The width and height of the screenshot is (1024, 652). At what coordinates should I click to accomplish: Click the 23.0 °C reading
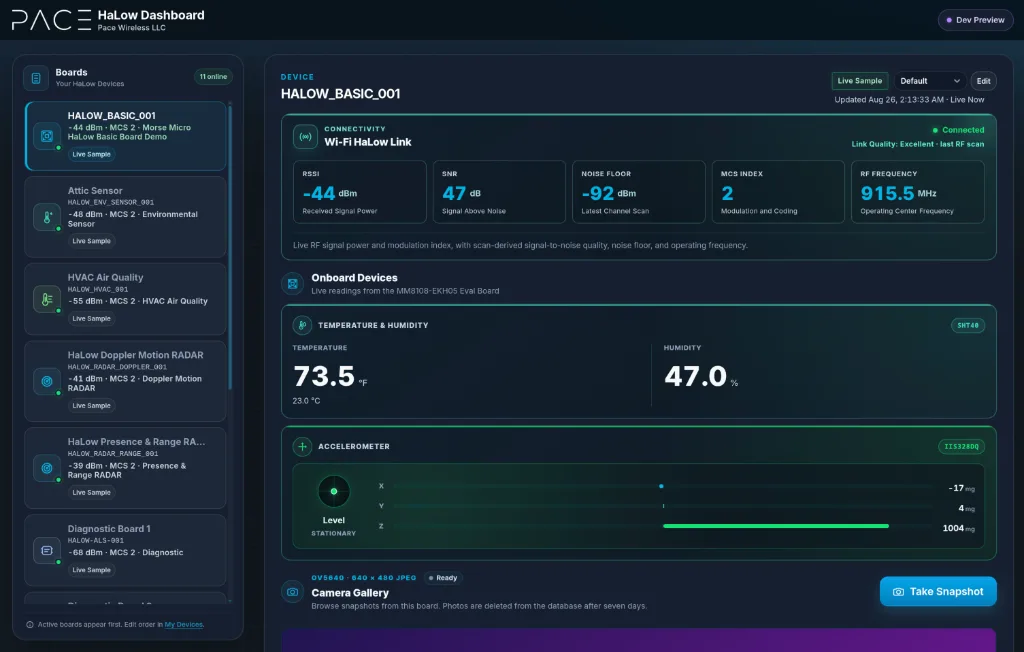[306, 400]
